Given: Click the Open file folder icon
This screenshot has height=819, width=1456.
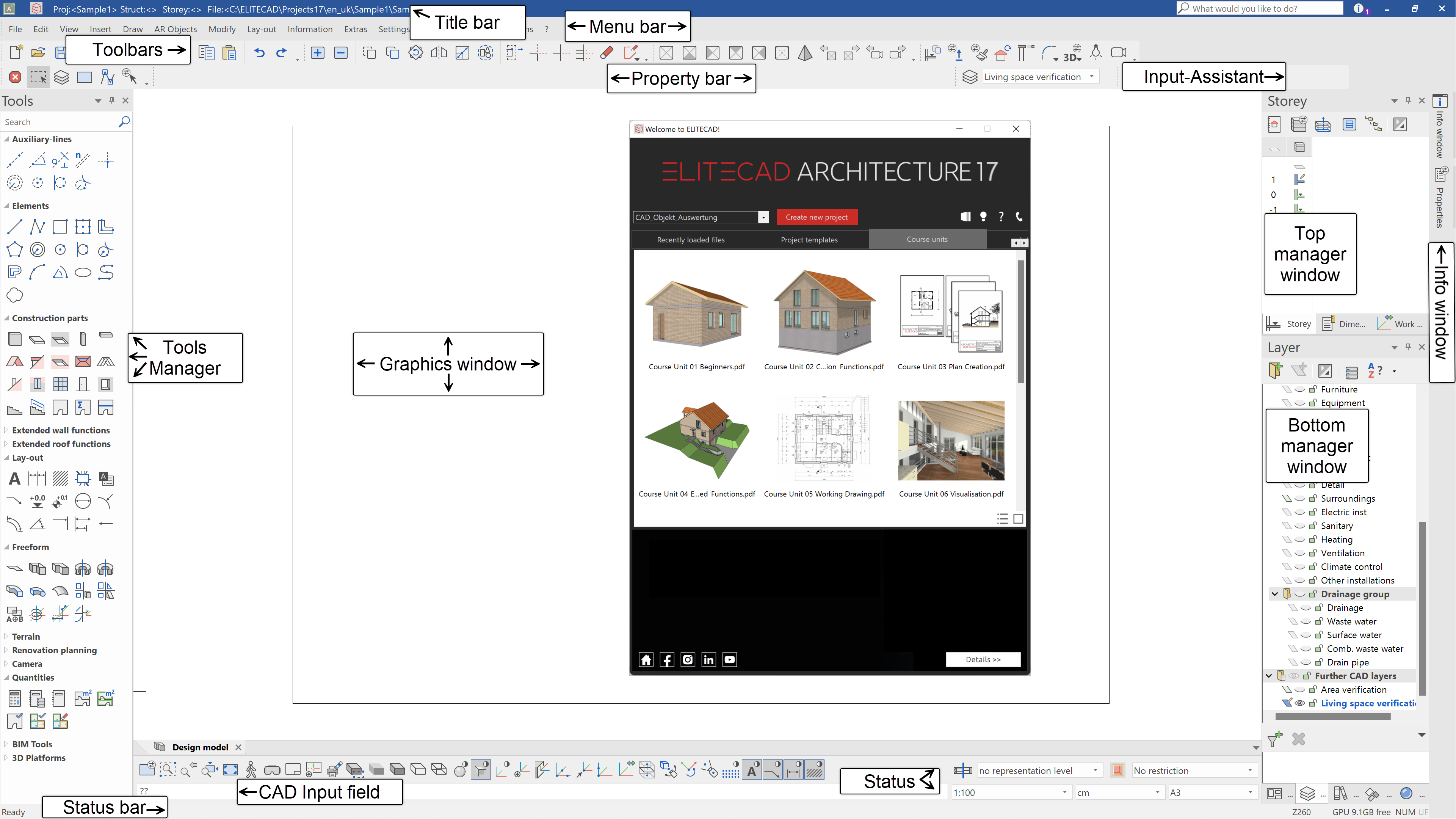Looking at the screenshot, I should point(38,53).
